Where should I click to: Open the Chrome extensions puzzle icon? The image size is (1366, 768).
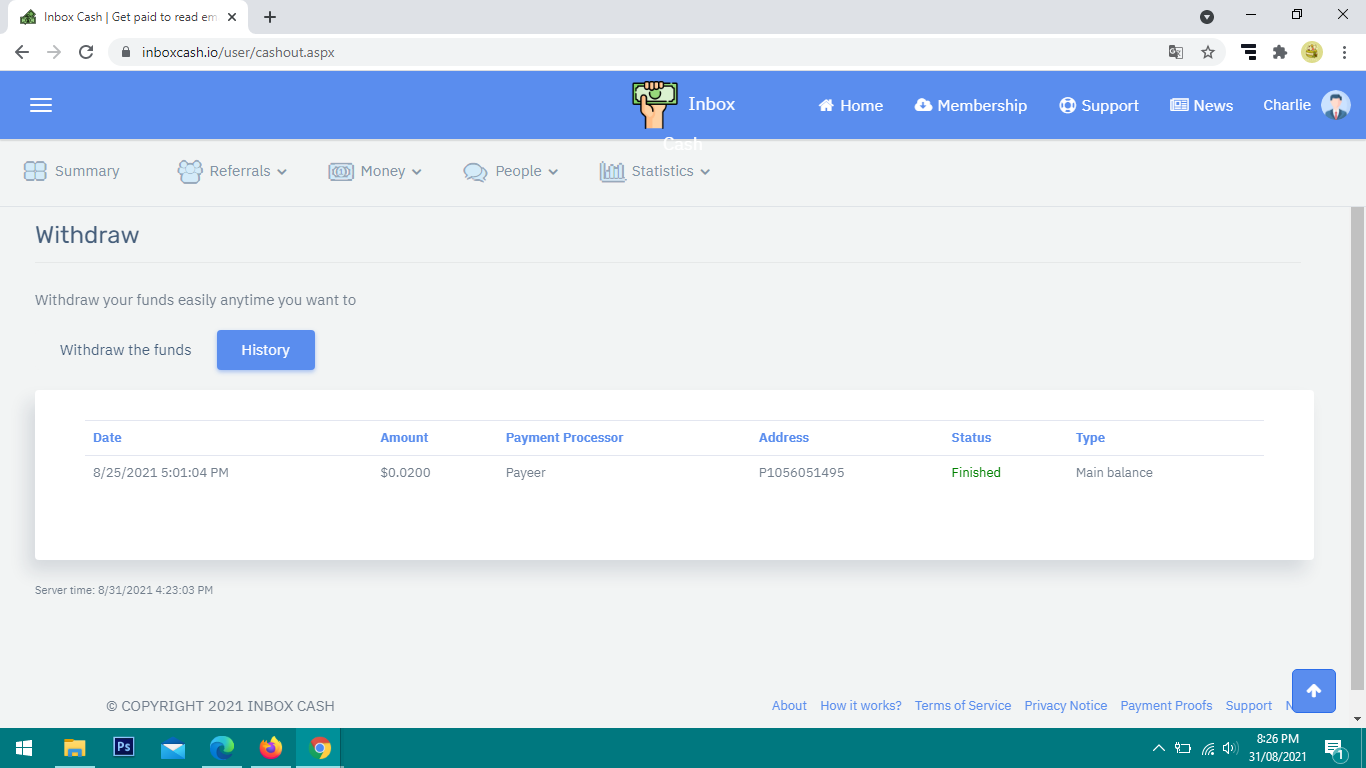tap(1280, 52)
